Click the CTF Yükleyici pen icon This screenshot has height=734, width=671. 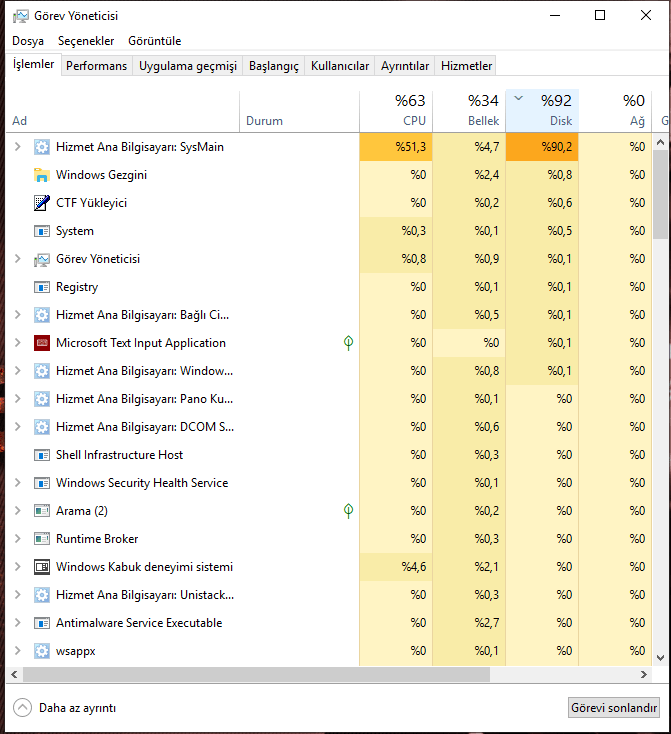[42, 203]
